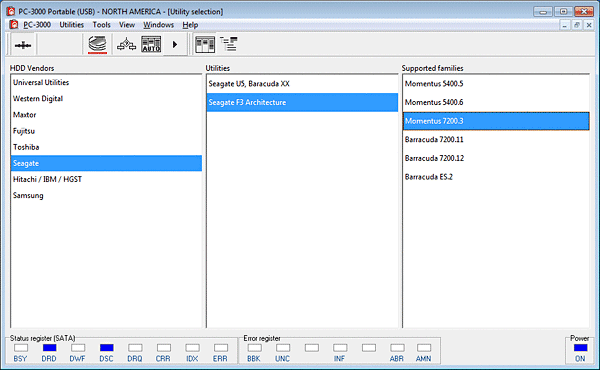
Task: Switch to the tree view icon
Action: point(229,44)
